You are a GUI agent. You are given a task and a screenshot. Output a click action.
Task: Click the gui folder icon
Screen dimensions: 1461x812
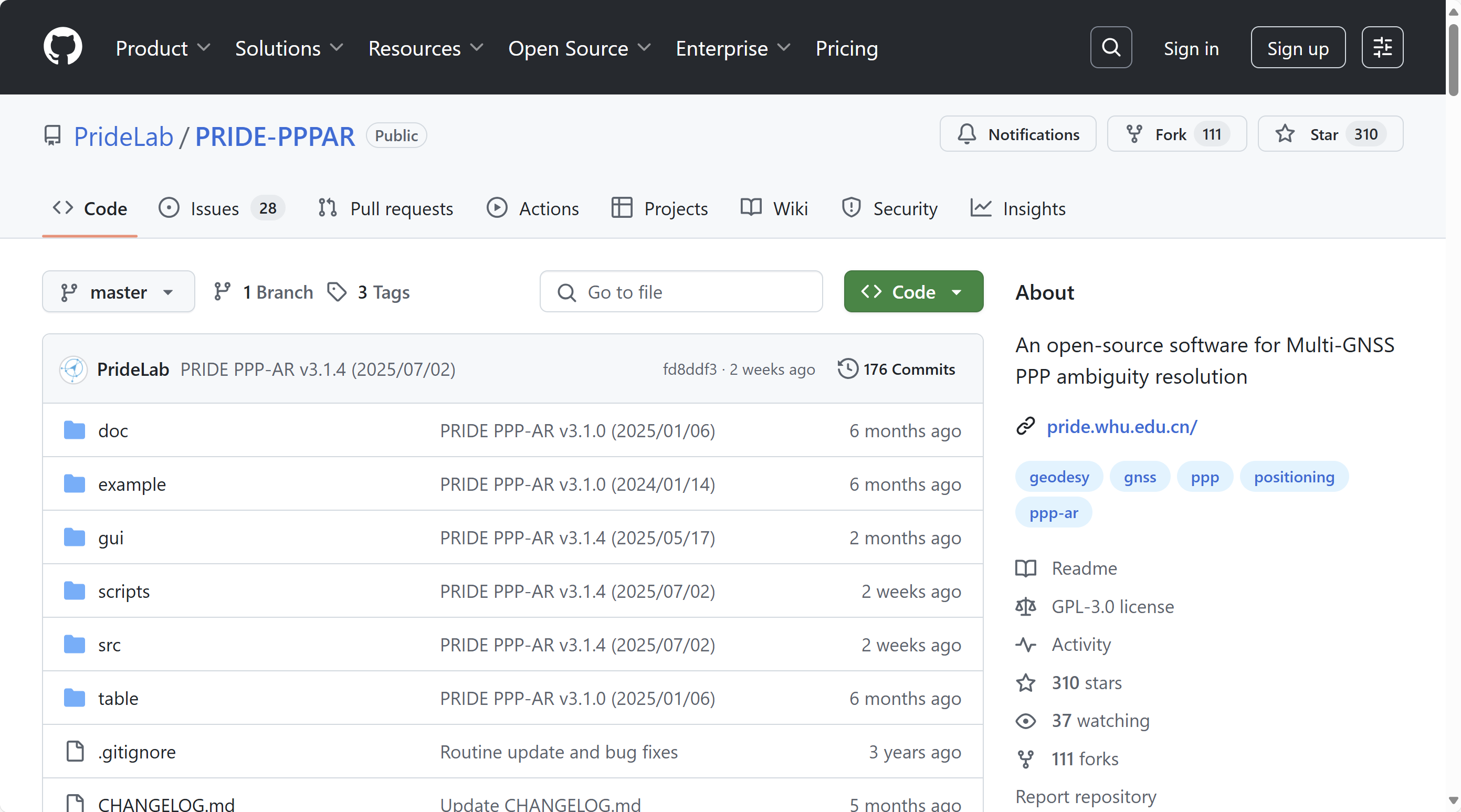point(75,537)
